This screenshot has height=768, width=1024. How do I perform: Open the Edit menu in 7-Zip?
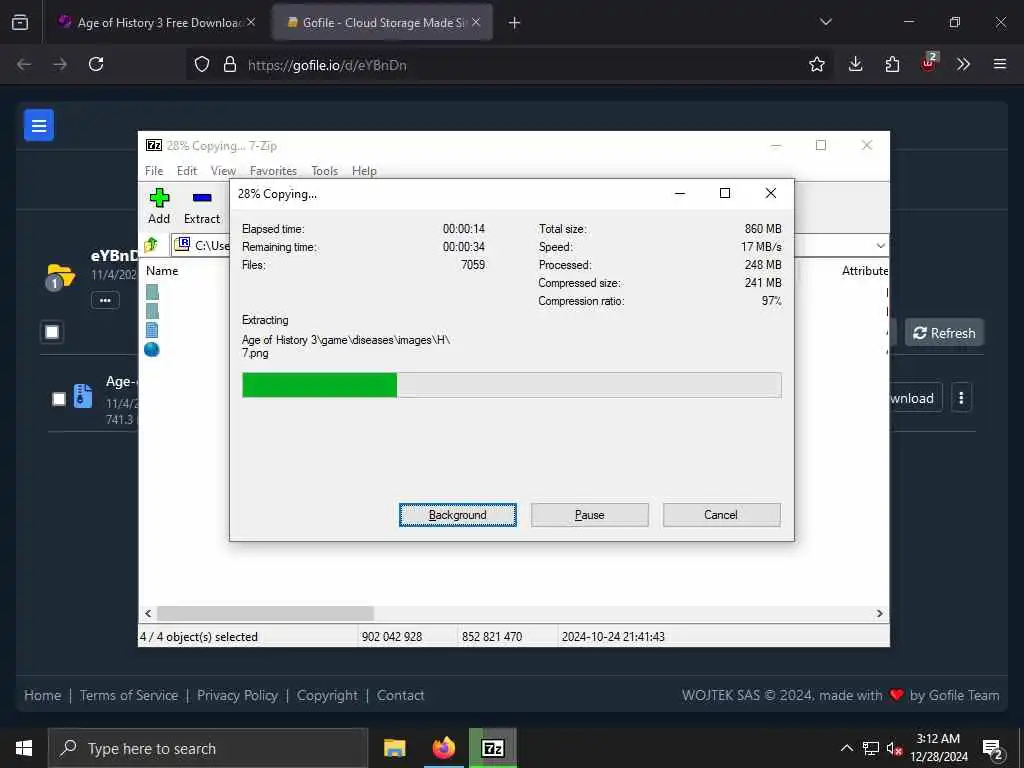pyautogui.click(x=187, y=170)
